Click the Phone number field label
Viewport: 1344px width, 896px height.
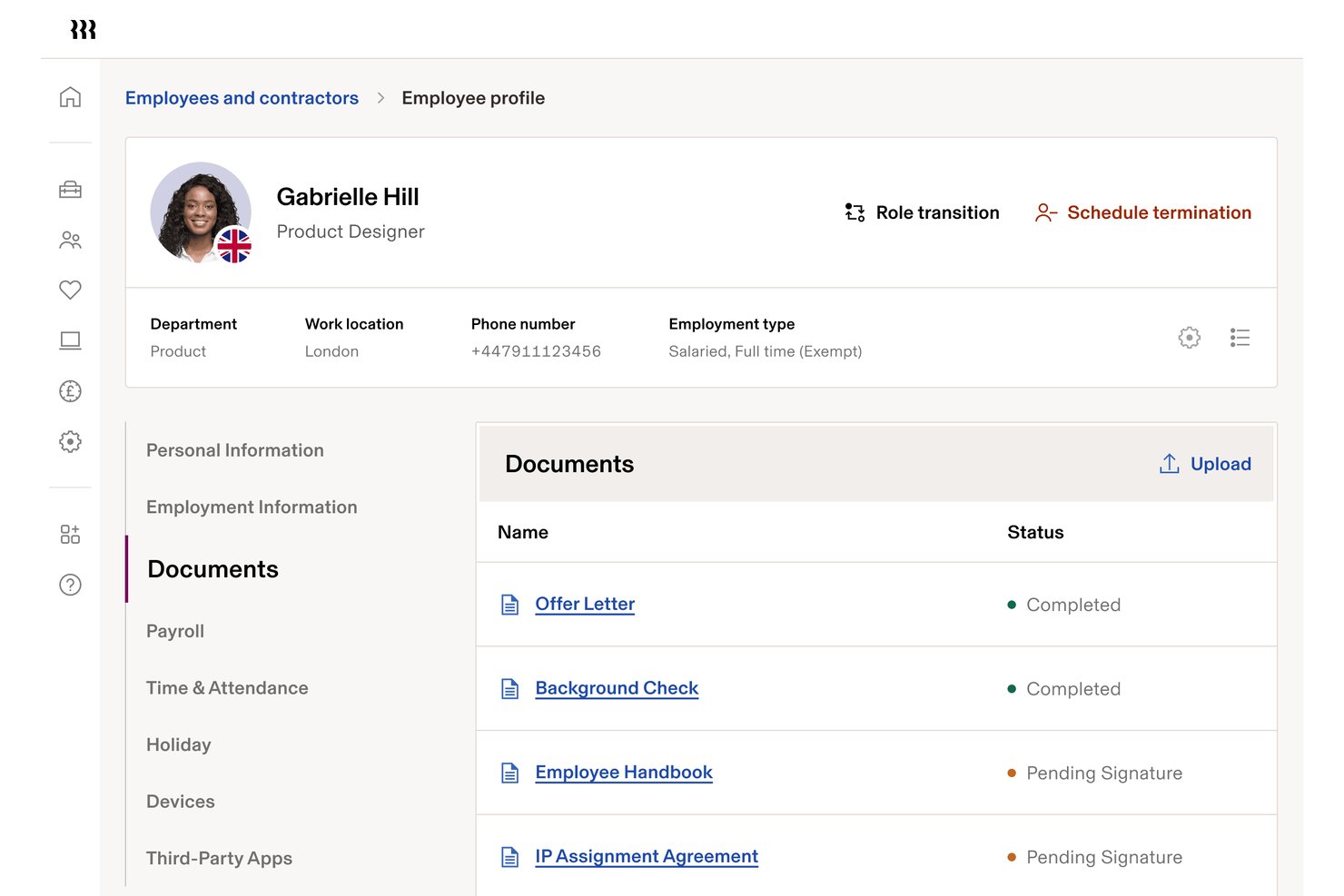[x=523, y=324]
